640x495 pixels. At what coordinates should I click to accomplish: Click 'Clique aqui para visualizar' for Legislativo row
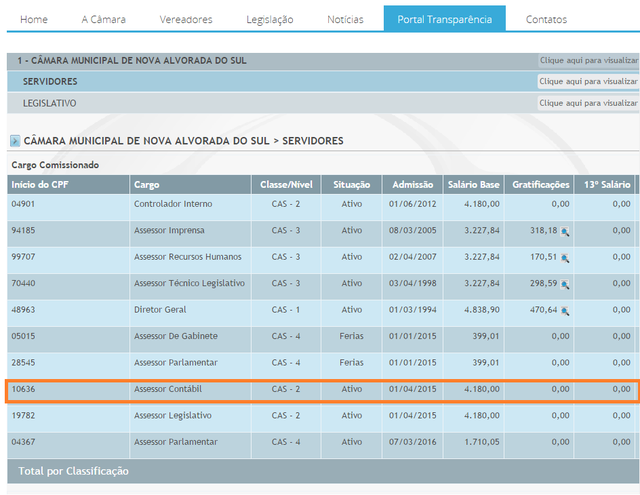pyautogui.click(x=588, y=103)
